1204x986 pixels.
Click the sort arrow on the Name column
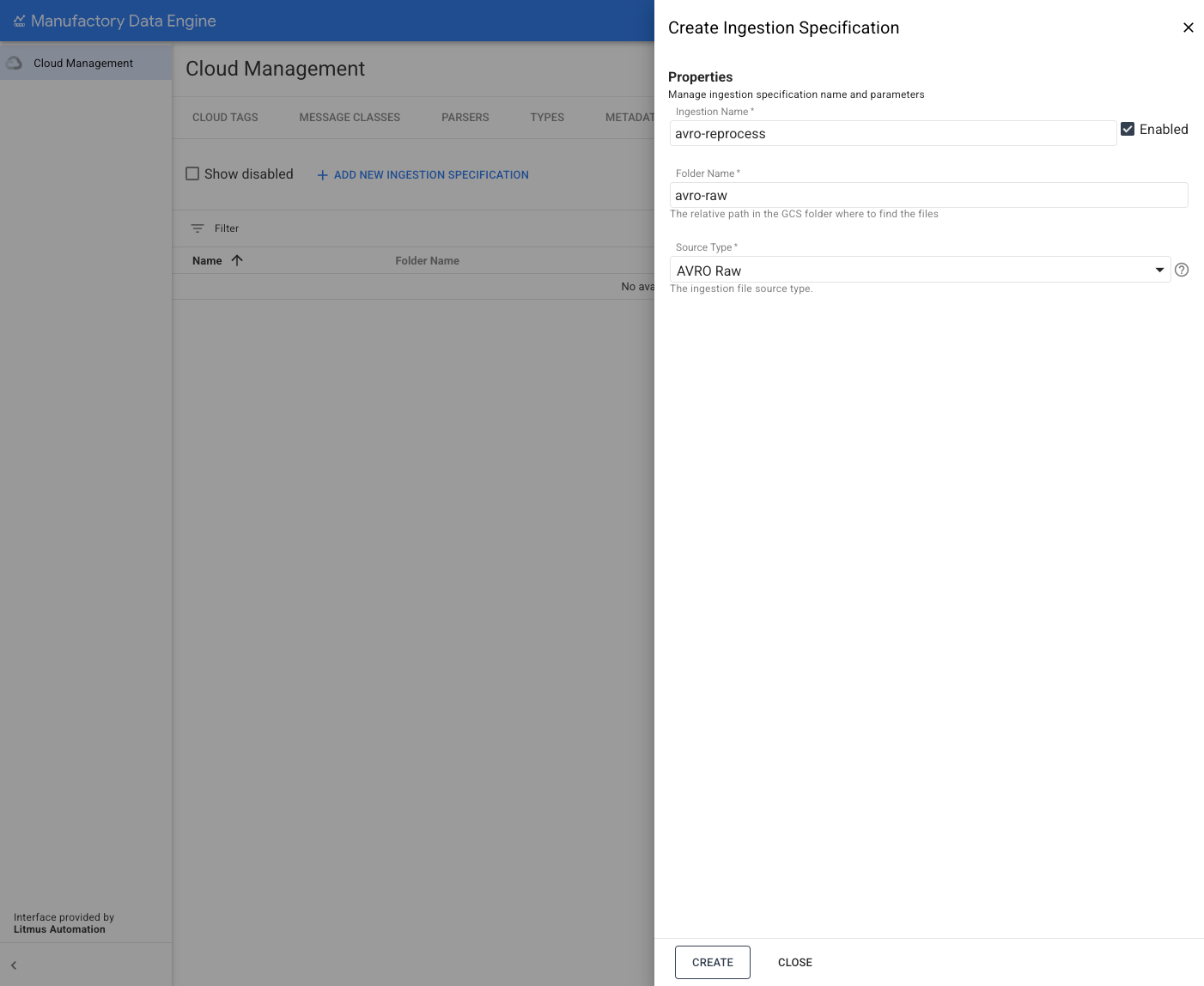tap(237, 260)
